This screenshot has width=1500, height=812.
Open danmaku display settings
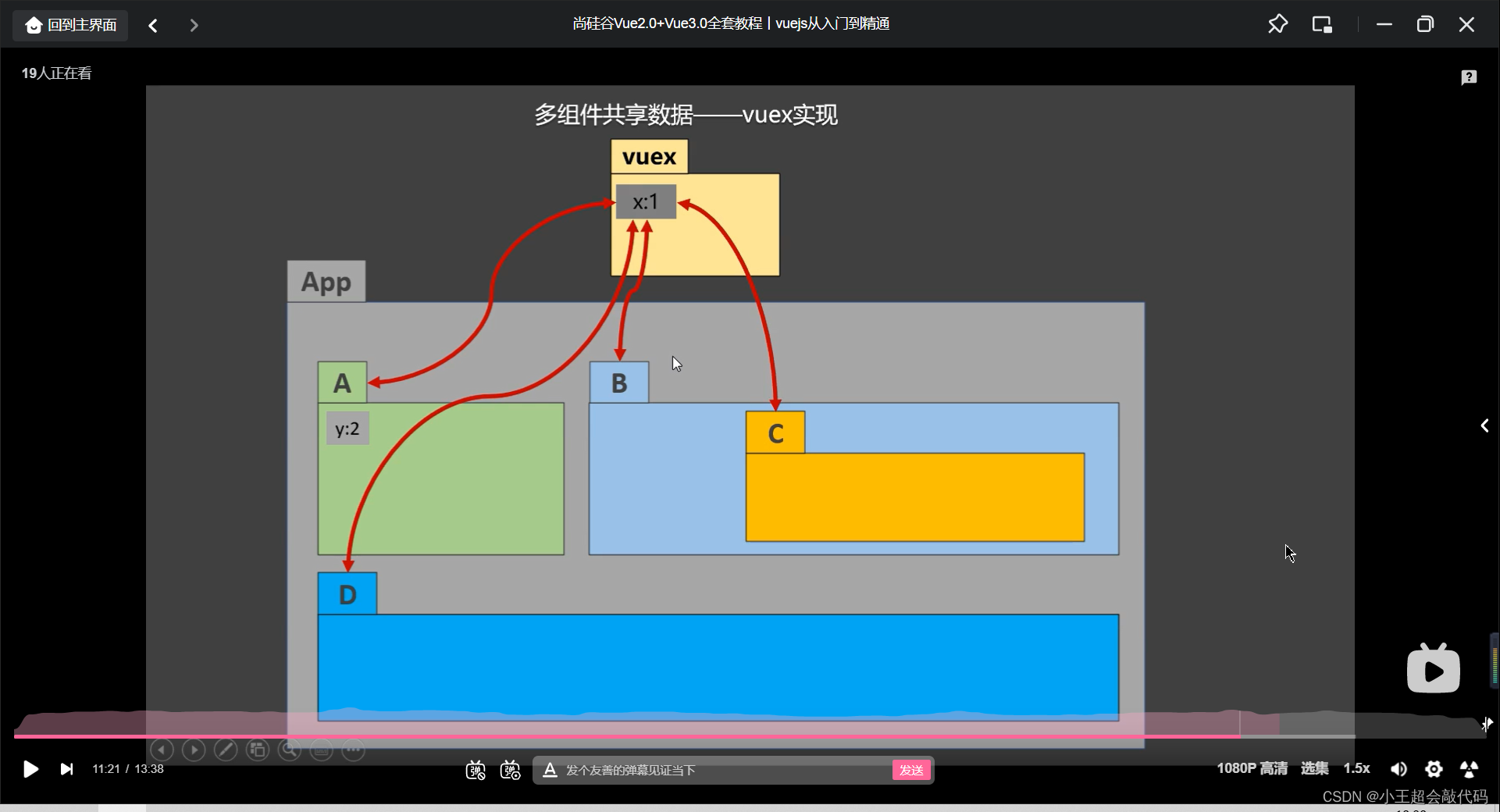point(511,771)
